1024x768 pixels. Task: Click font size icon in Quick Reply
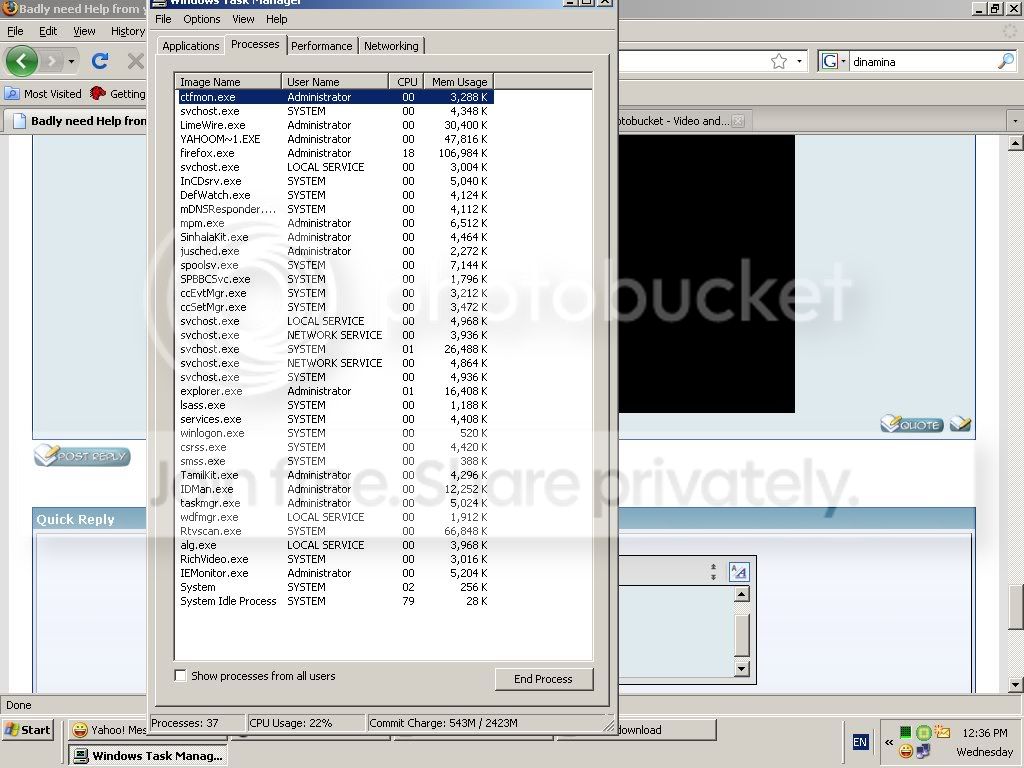[x=739, y=572]
